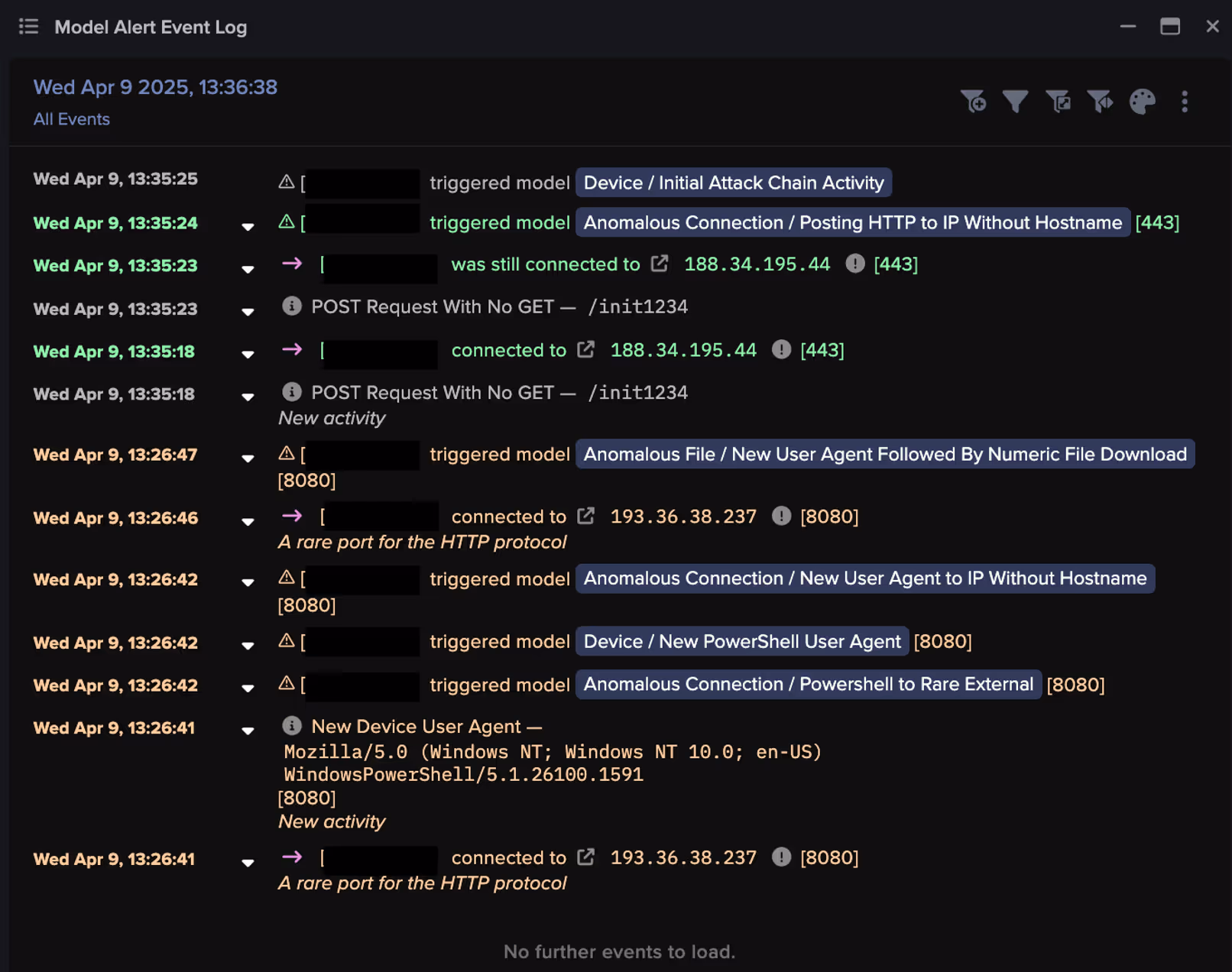Open external link icon at 13:35:18 connection
1232x972 pixels.
point(586,349)
